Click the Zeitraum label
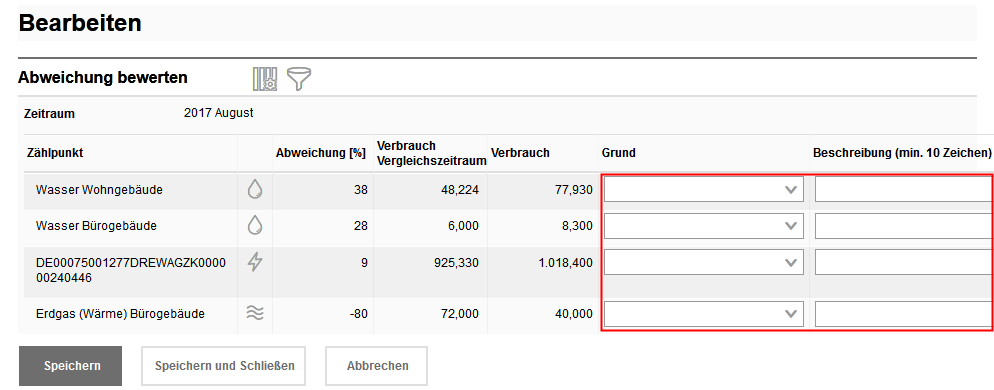The width and height of the screenshot is (994, 390). [x=49, y=114]
